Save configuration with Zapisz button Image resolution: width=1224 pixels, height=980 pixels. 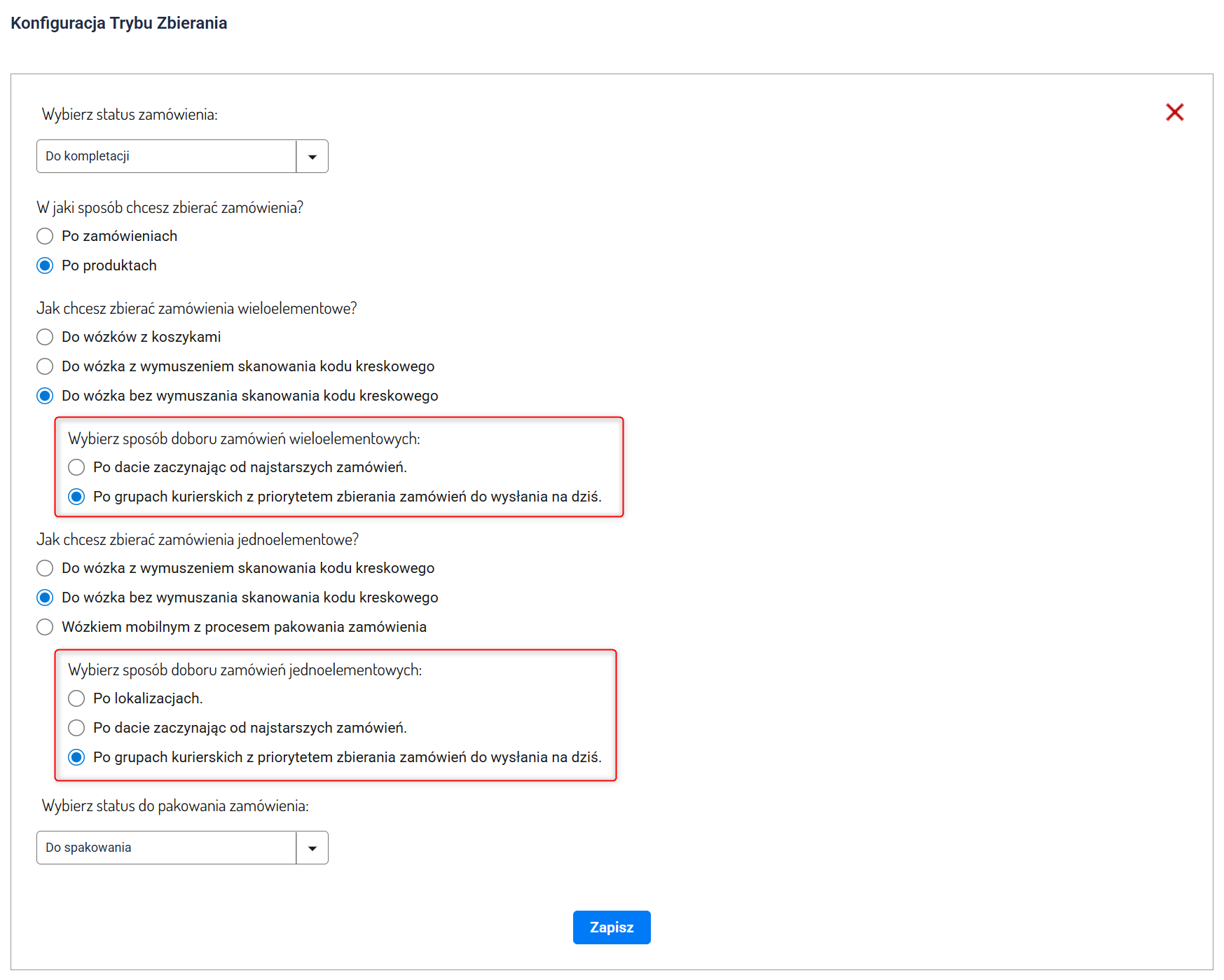[x=611, y=927]
